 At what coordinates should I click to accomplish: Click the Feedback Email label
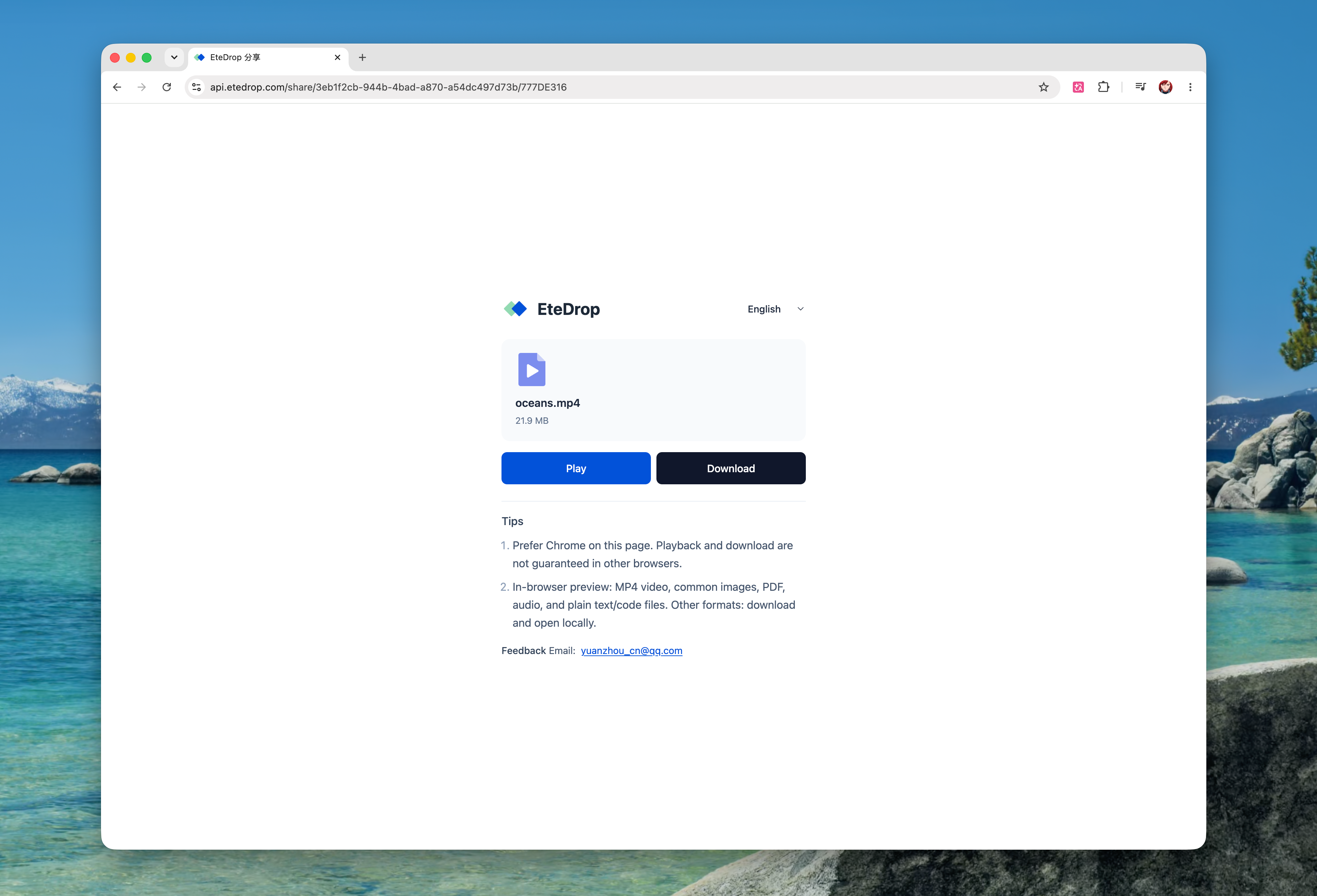point(538,651)
